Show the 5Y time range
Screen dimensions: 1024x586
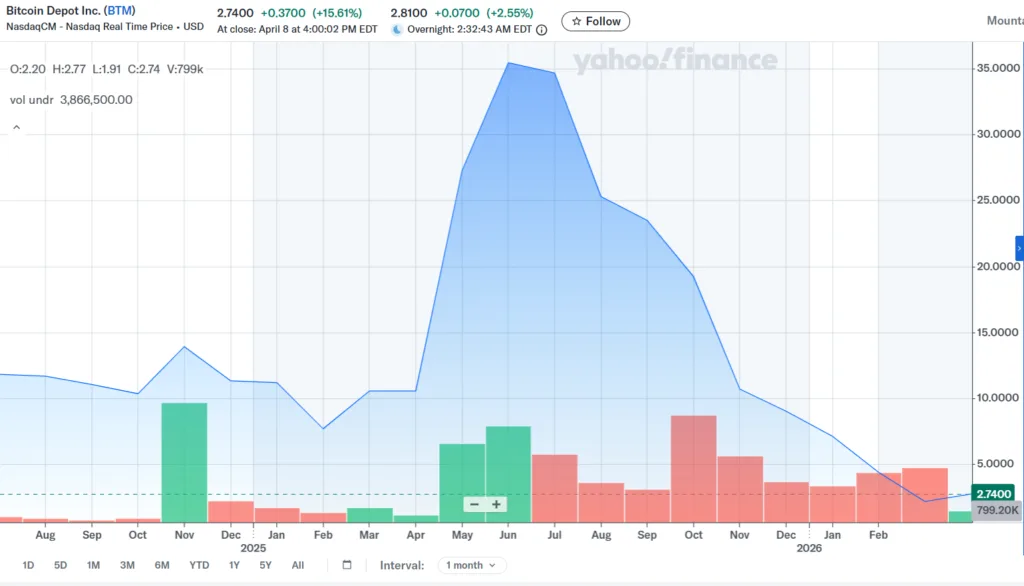point(265,565)
